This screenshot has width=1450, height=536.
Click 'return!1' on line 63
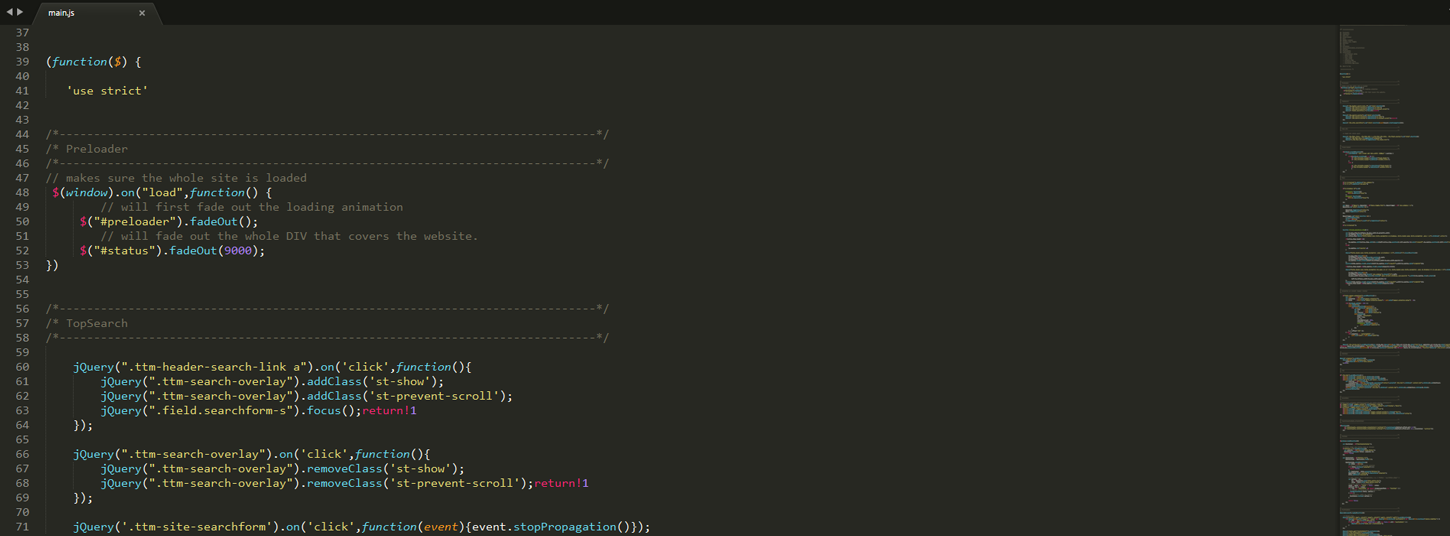pos(390,410)
